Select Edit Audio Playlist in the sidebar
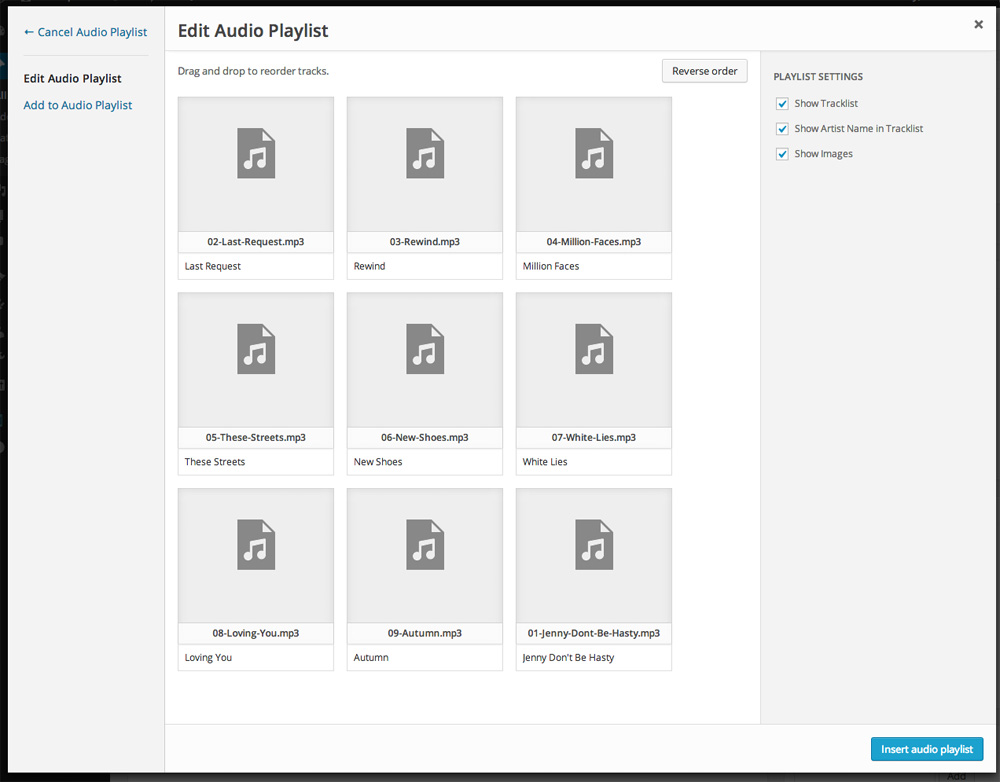This screenshot has height=782, width=1000. click(x=74, y=78)
